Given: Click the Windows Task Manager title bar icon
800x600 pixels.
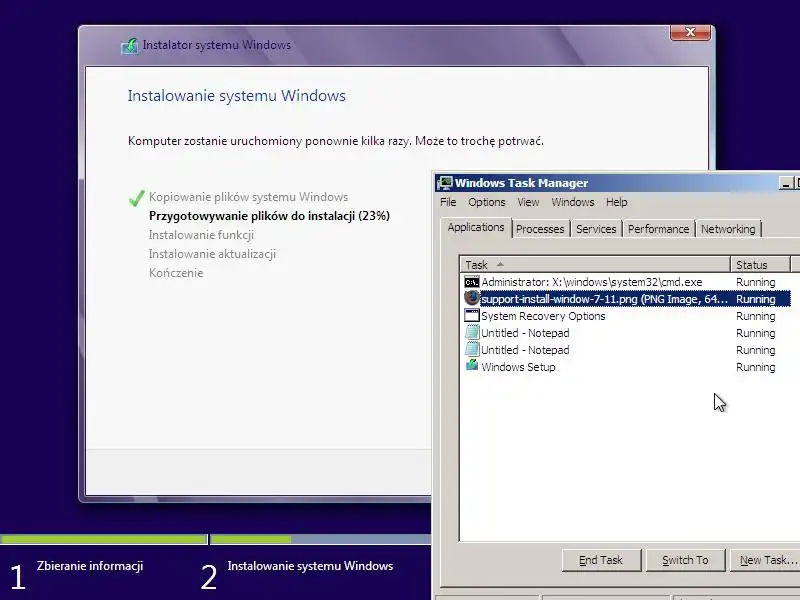Looking at the screenshot, I should coord(445,183).
